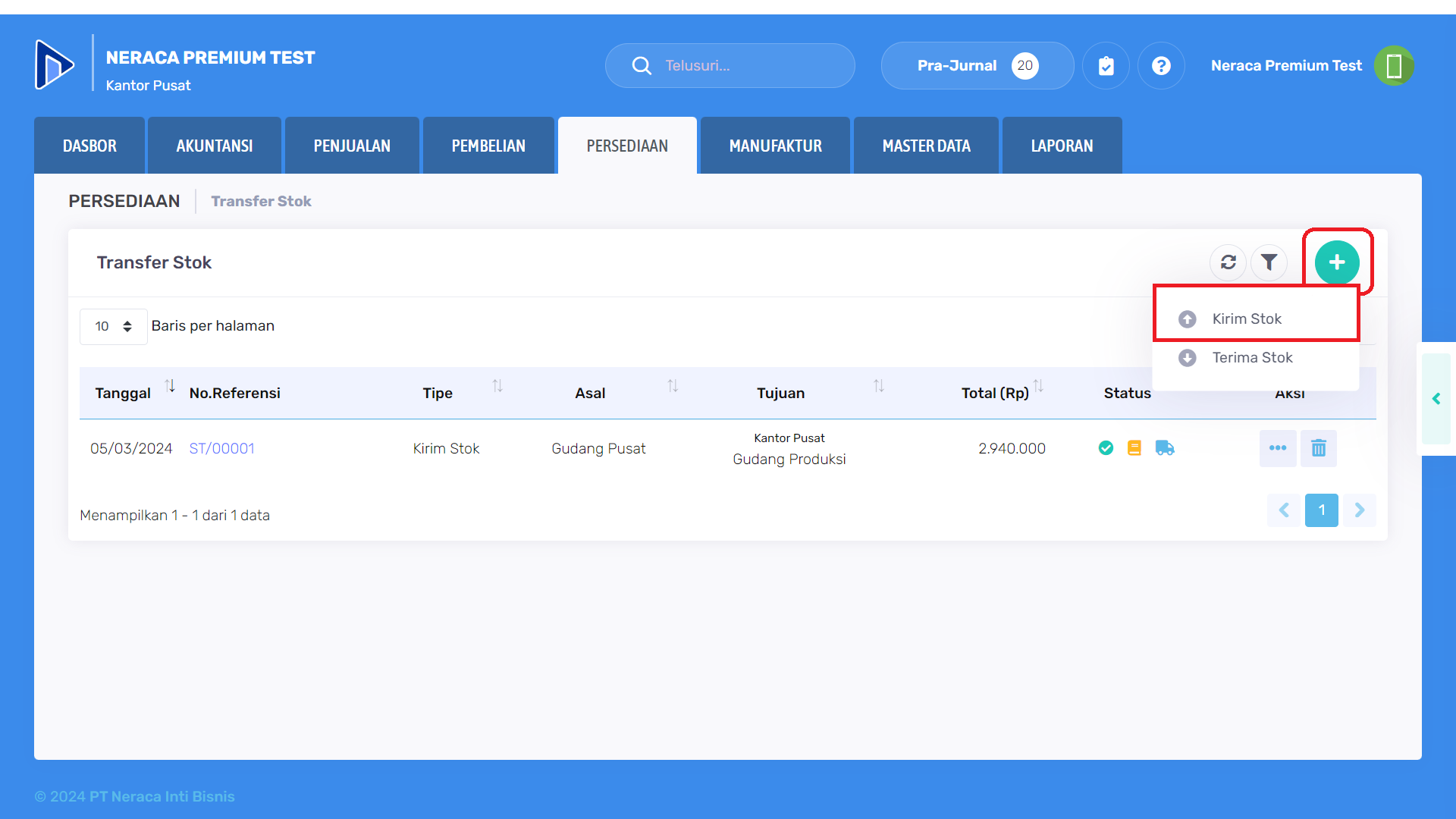
Task: Click the orange journal book status icon
Action: (1134, 448)
